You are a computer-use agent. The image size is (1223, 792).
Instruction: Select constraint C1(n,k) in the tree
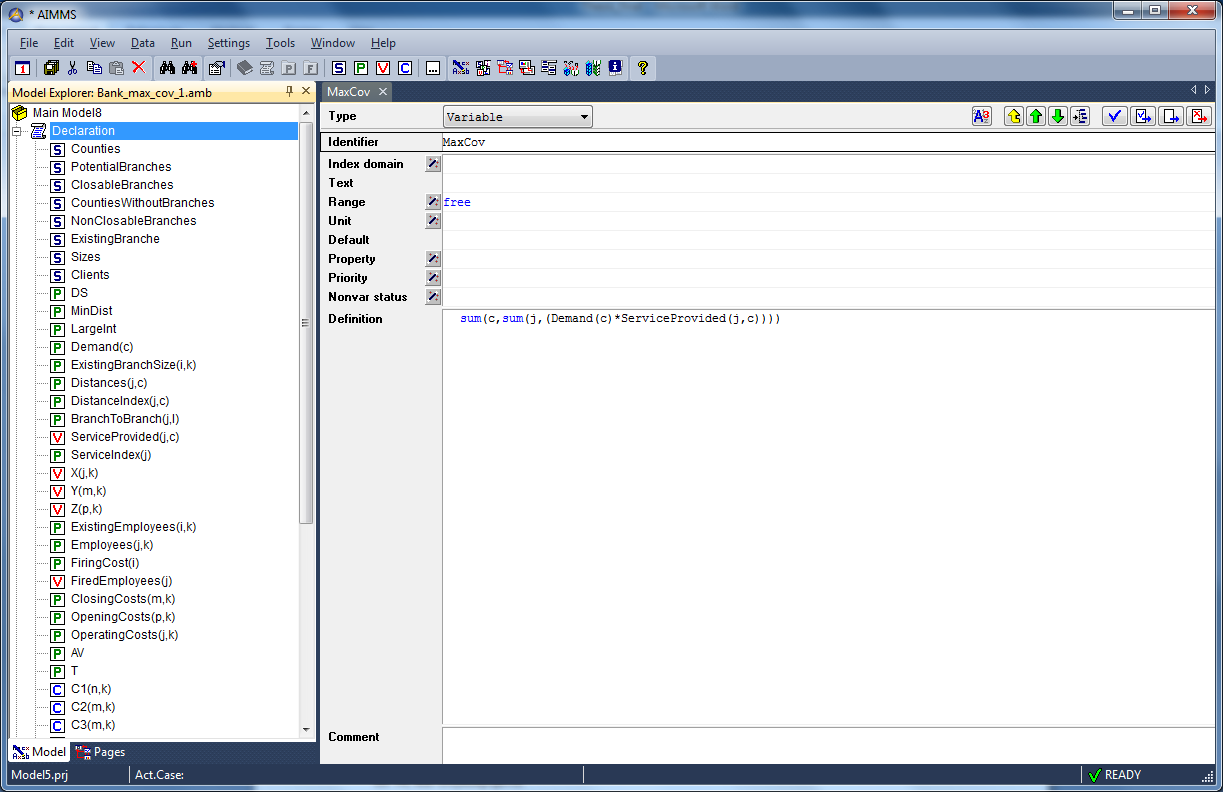coord(91,689)
